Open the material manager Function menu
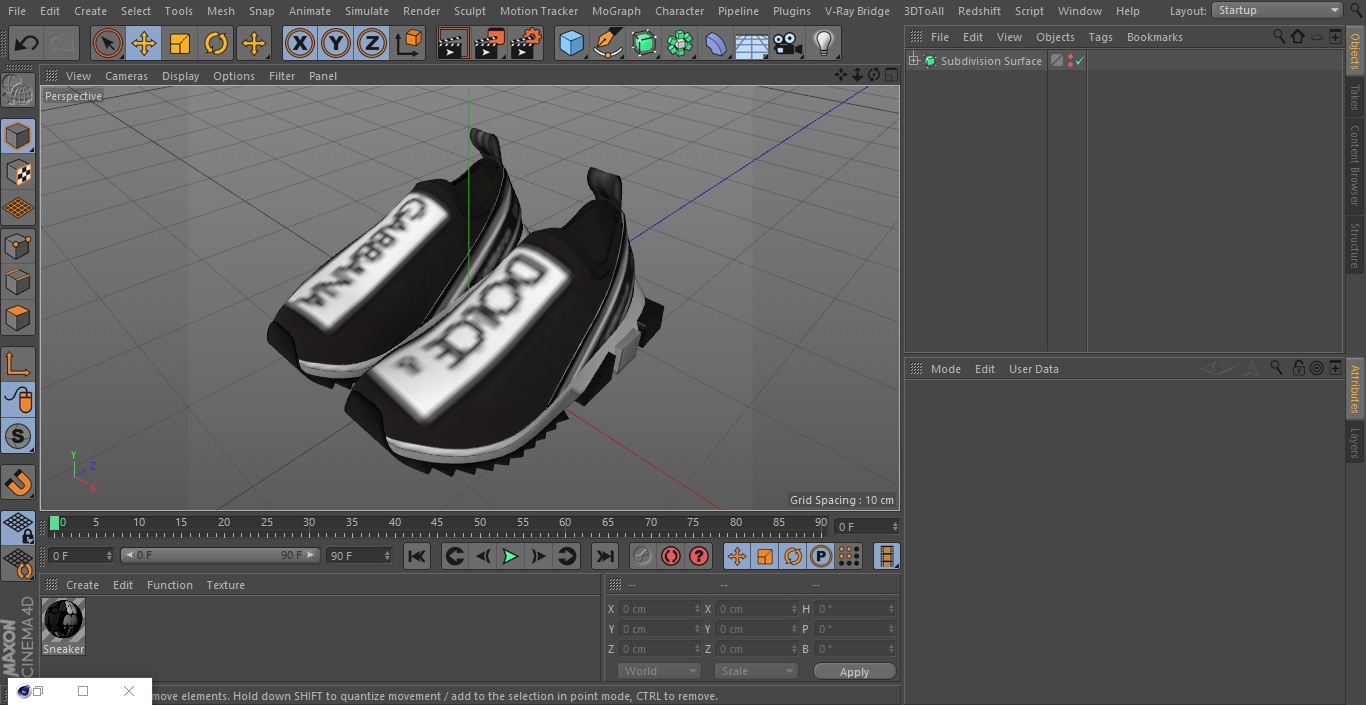The width and height of the screenshot is (1366, 705). tap(170, 585)
